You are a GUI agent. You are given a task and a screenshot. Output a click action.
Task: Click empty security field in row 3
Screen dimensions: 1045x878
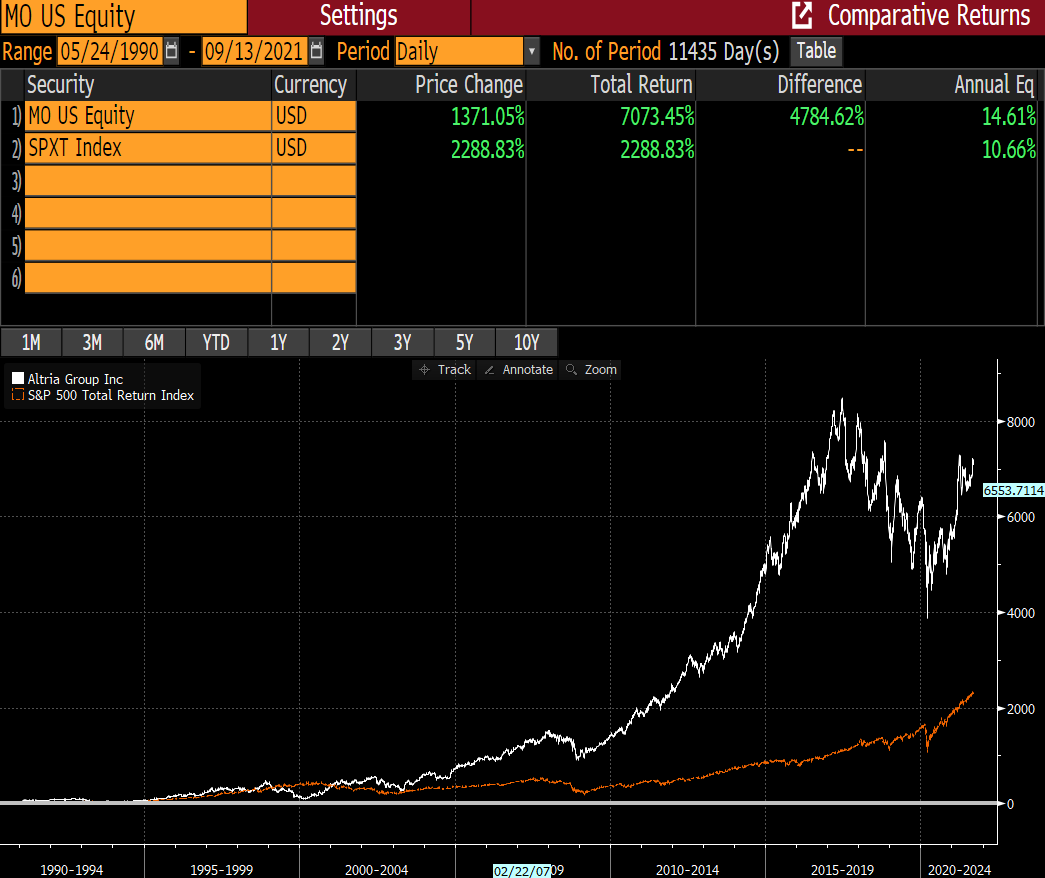(148, 181)
